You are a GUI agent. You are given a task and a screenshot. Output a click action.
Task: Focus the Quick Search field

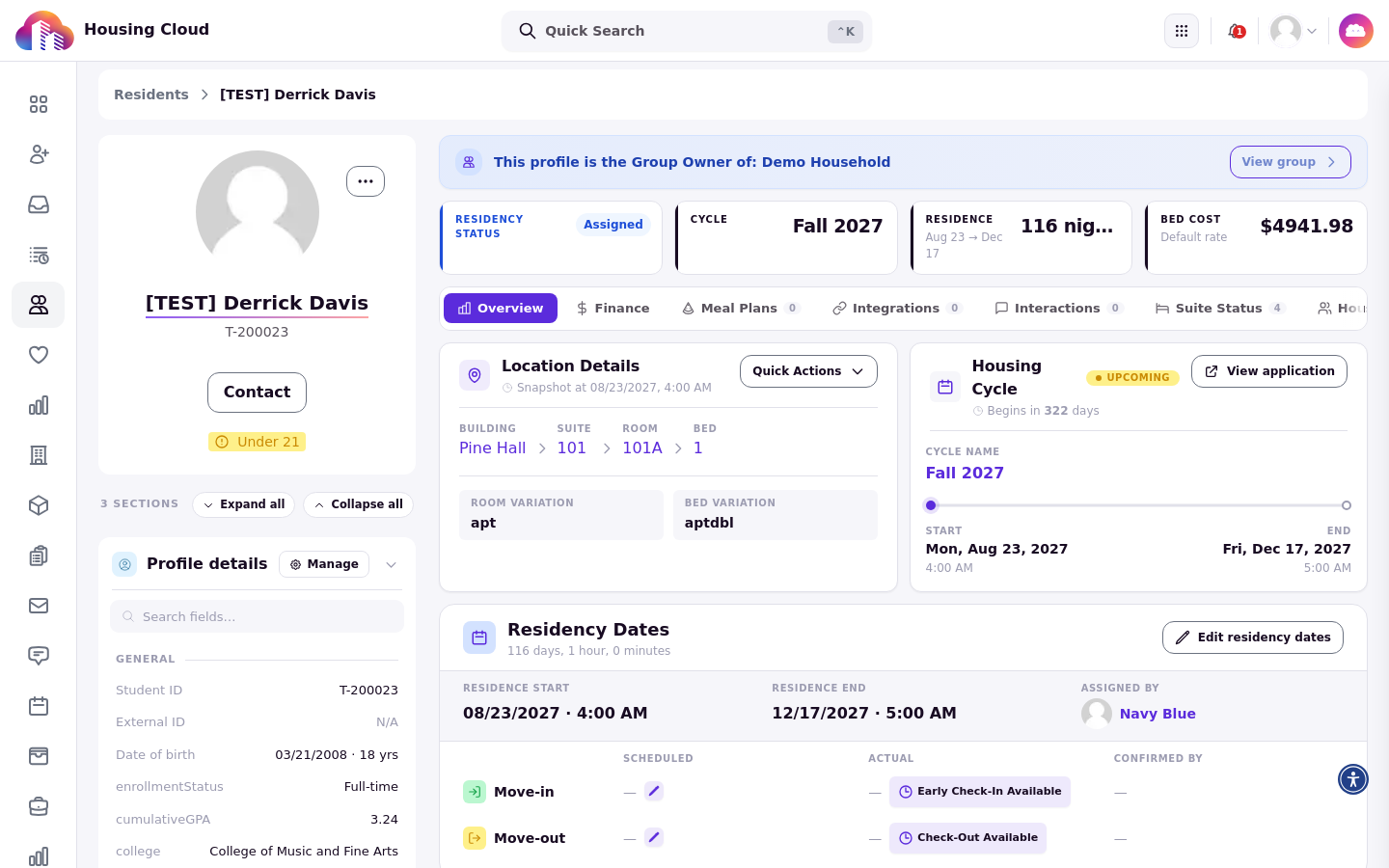coord(687,31)
